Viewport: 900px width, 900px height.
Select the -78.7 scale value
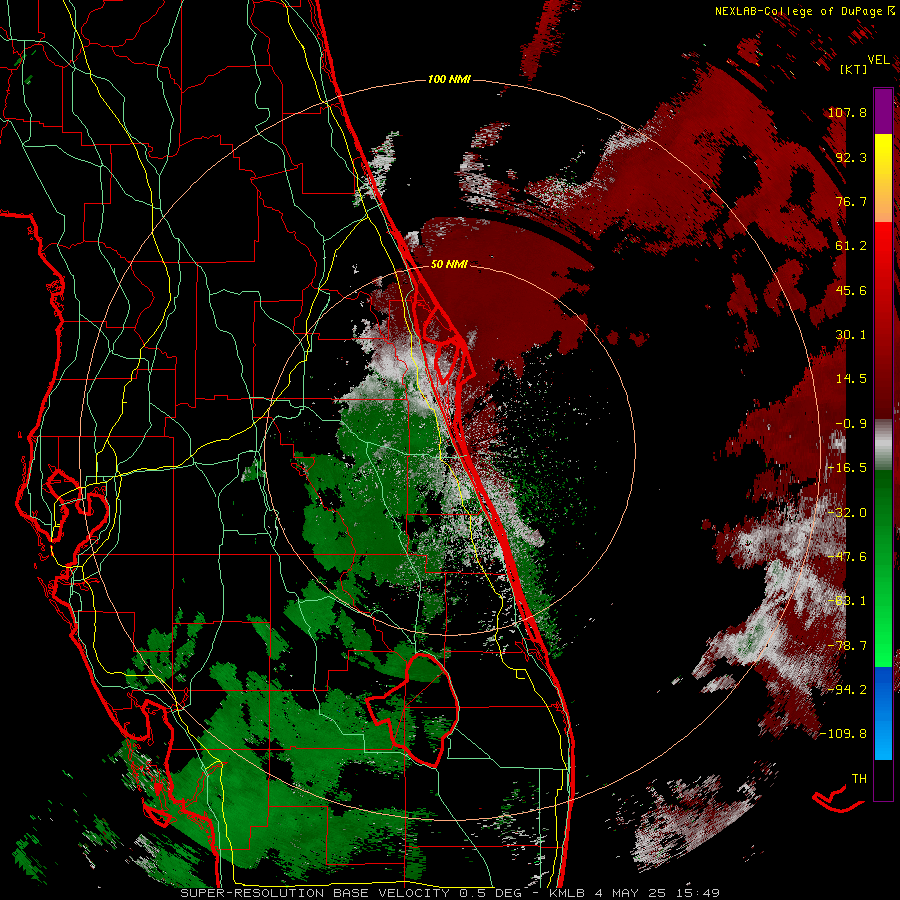[x=847, y=646]
